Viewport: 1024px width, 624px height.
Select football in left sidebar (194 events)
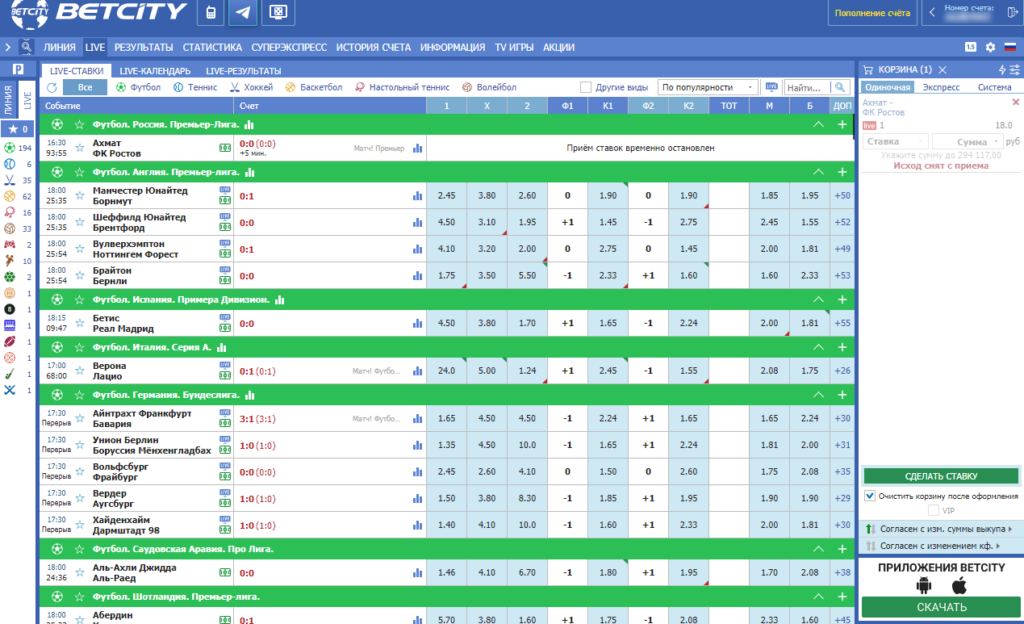pyautogui.click(x=10, y=148)
